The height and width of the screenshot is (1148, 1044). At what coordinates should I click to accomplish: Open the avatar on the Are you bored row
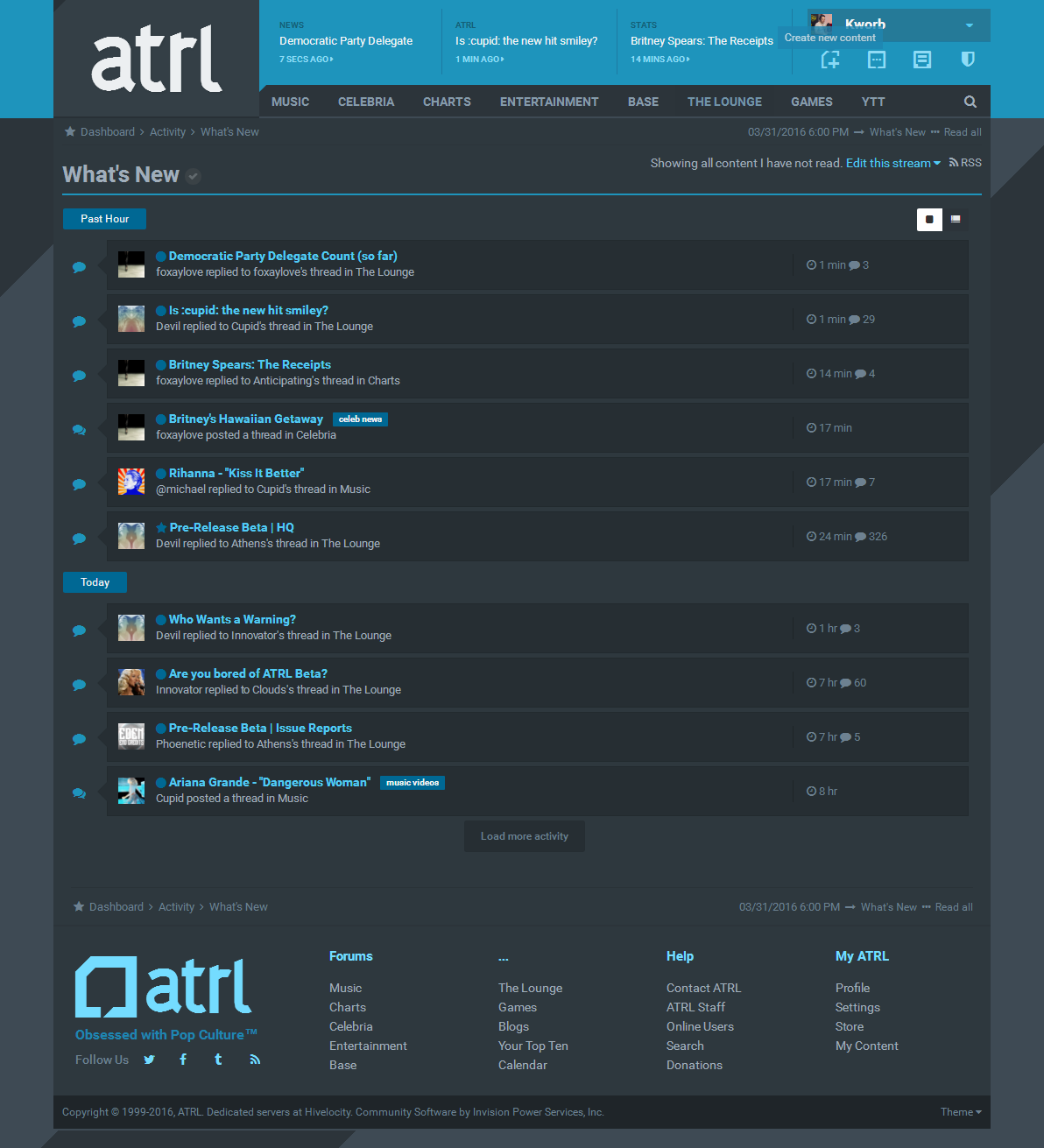(131, 682)
